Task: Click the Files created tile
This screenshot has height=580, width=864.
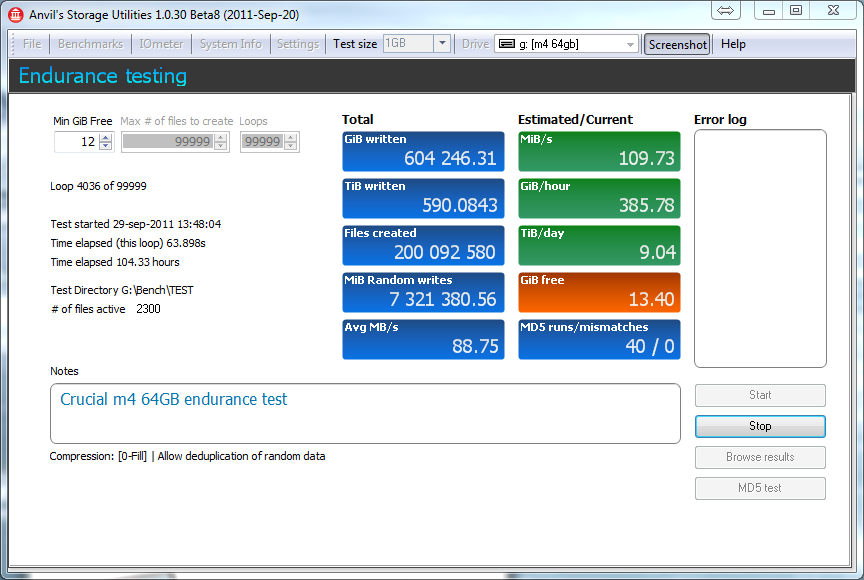Action: pyautogui.click(x=423, y=245)
